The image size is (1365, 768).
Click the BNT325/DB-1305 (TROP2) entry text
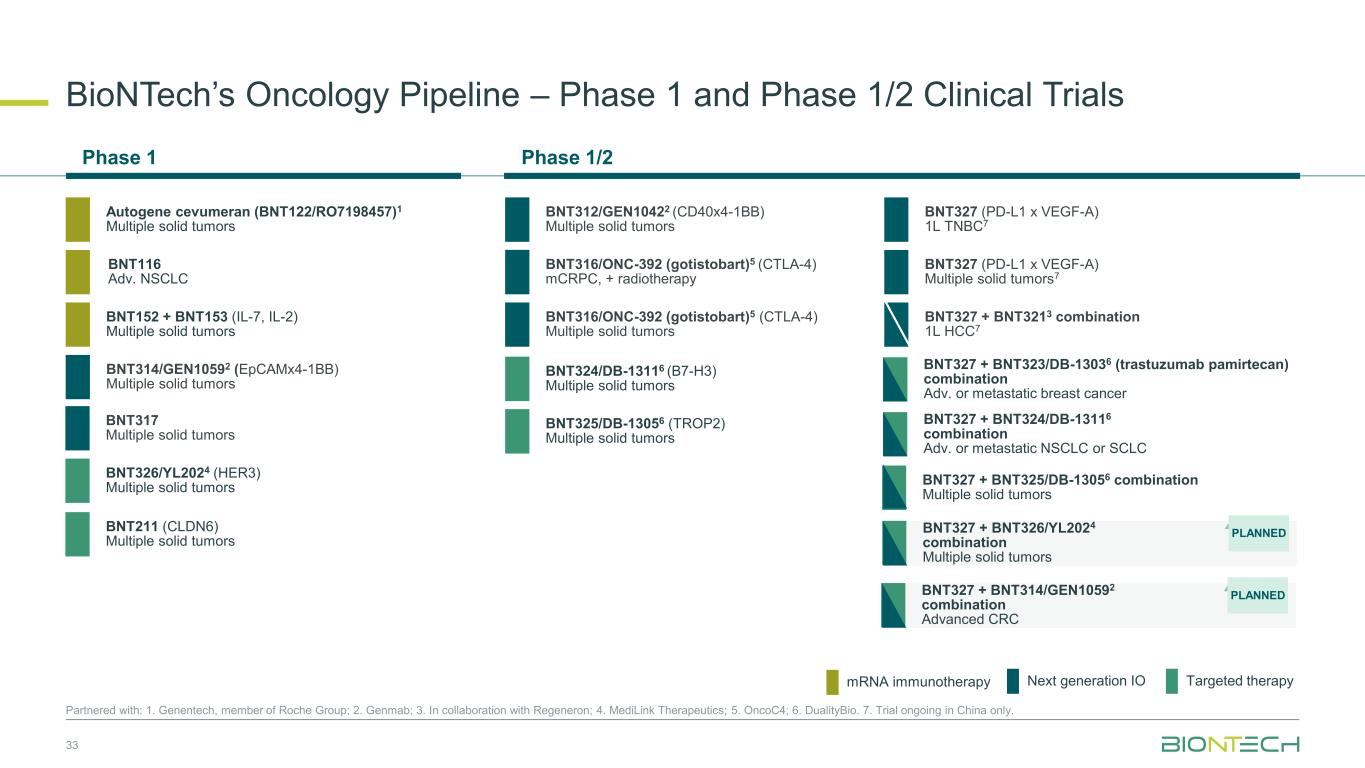[635, 431]
